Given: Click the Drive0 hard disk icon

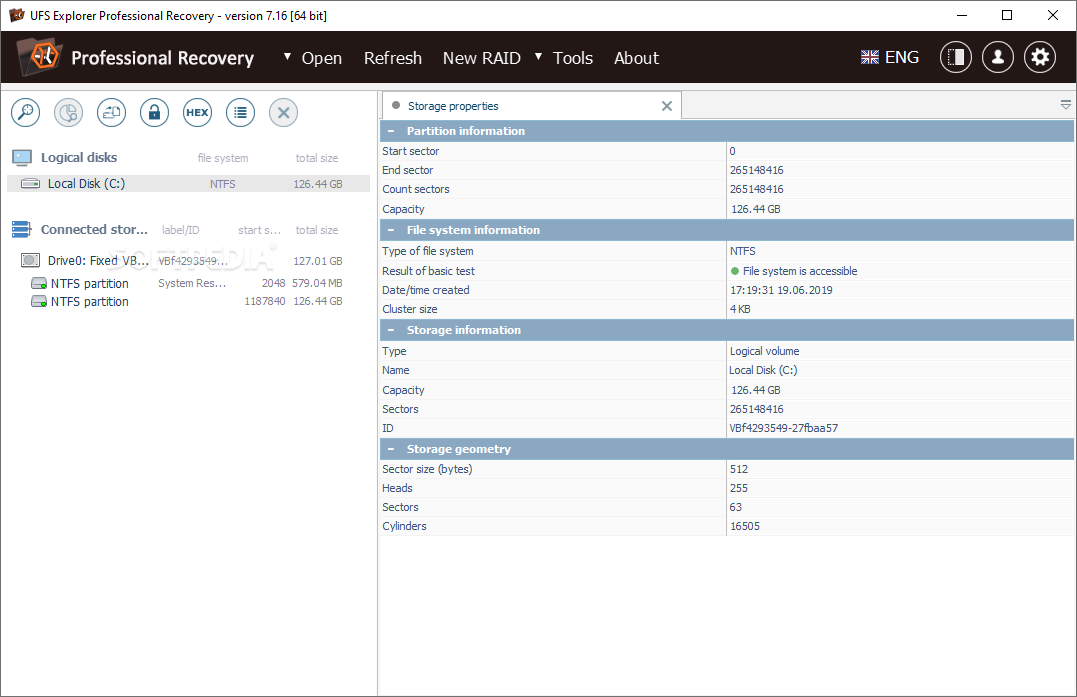Looking at the screenshot, I should coord(30,260).
